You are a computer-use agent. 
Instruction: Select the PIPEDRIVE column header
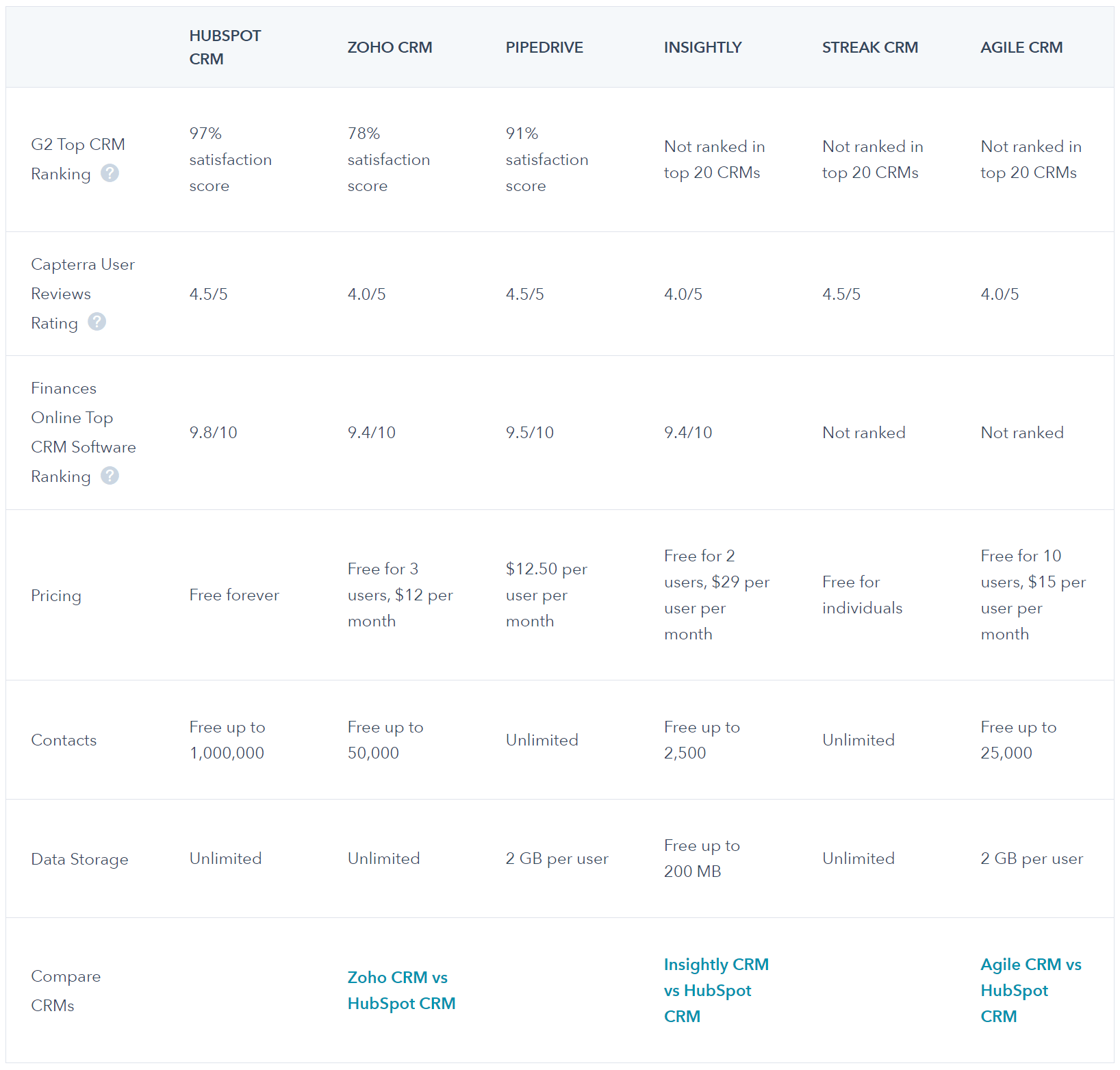click(544, 47)
